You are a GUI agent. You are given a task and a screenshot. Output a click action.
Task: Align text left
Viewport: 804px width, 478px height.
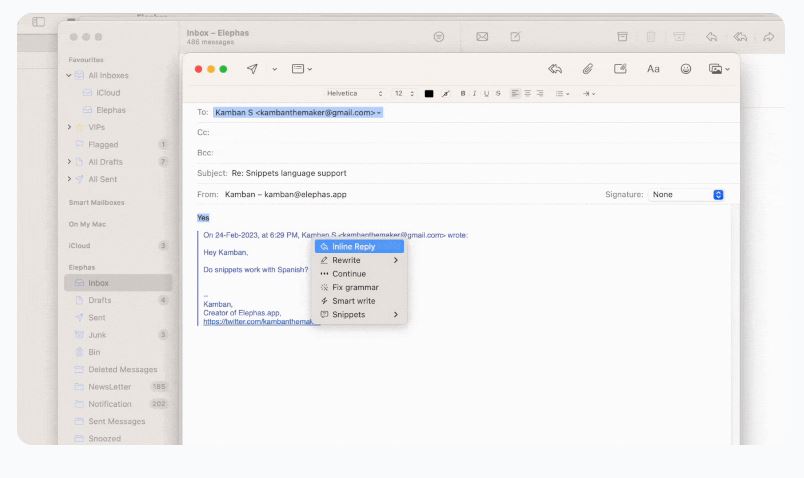pyautogui.click(x=515, y=93)
